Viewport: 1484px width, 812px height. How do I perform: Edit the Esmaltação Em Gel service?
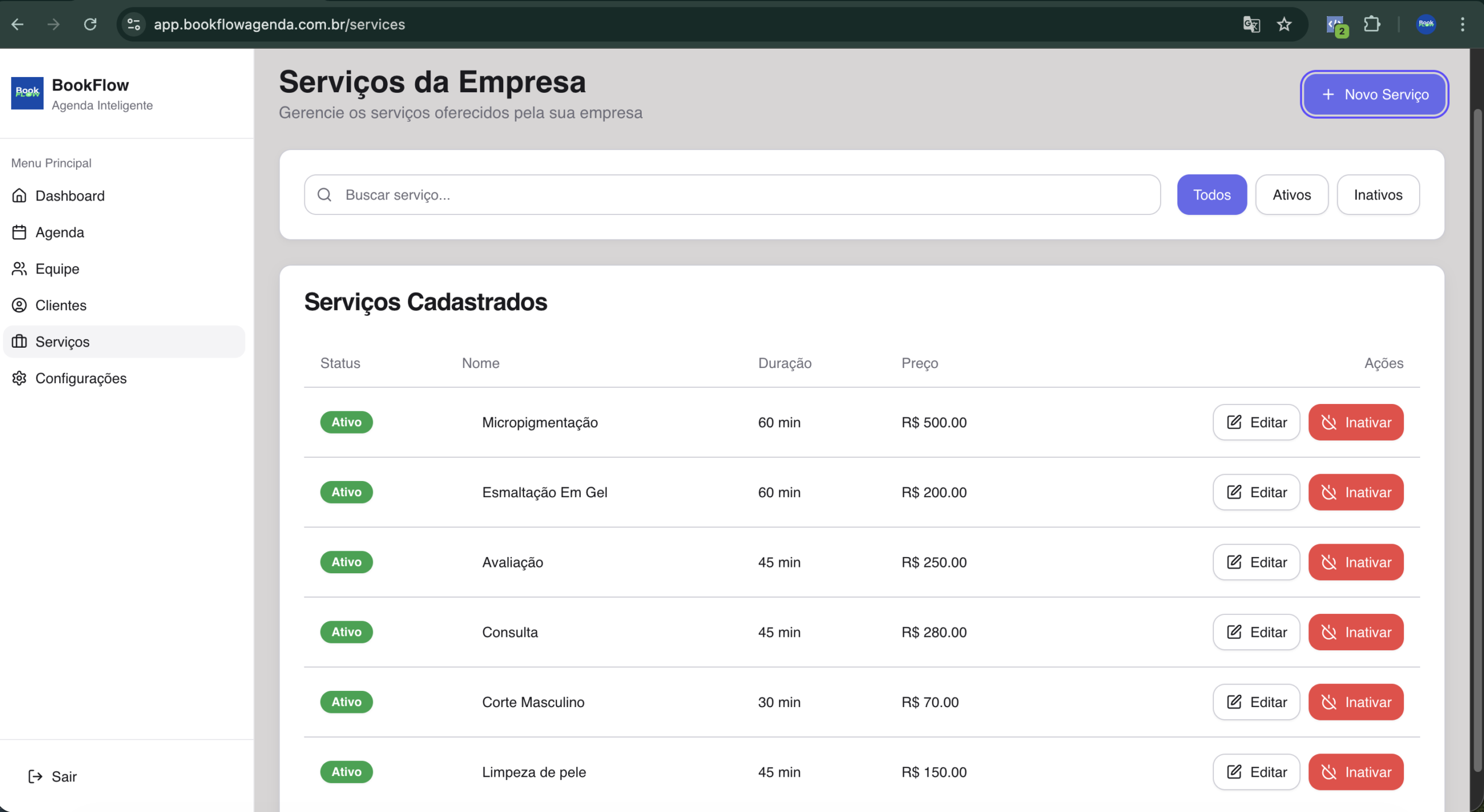click(1256, 493)
